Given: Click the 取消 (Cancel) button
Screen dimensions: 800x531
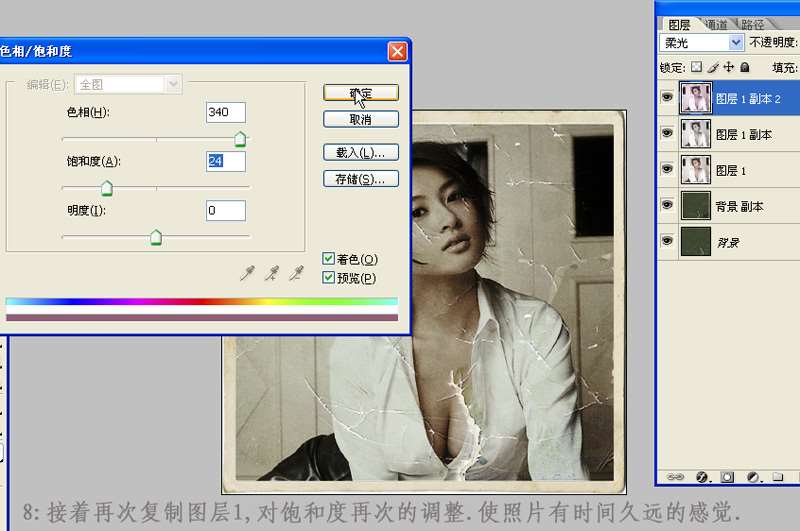Looking at the screenshot, I should (x=361, y=119).
